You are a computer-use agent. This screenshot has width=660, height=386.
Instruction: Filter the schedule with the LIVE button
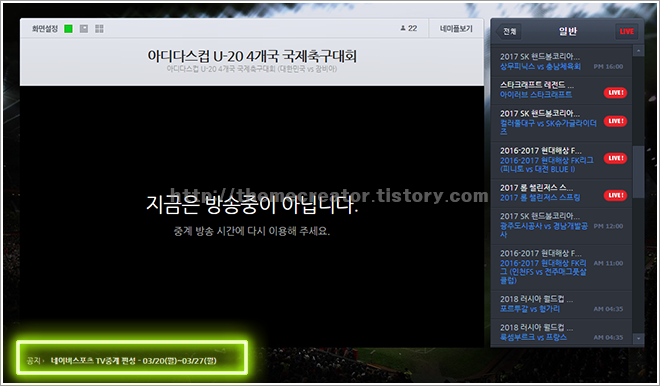coord(626,32)
